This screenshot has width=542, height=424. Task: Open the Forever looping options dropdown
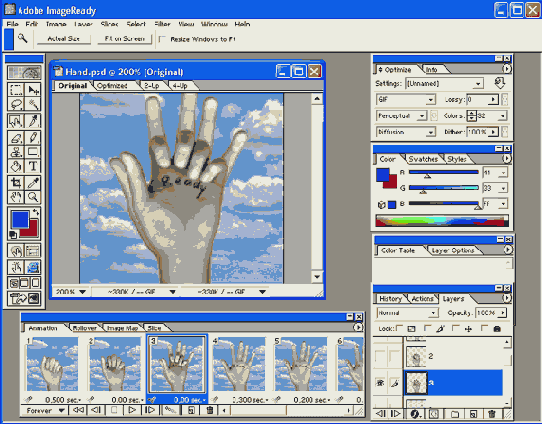45,411
